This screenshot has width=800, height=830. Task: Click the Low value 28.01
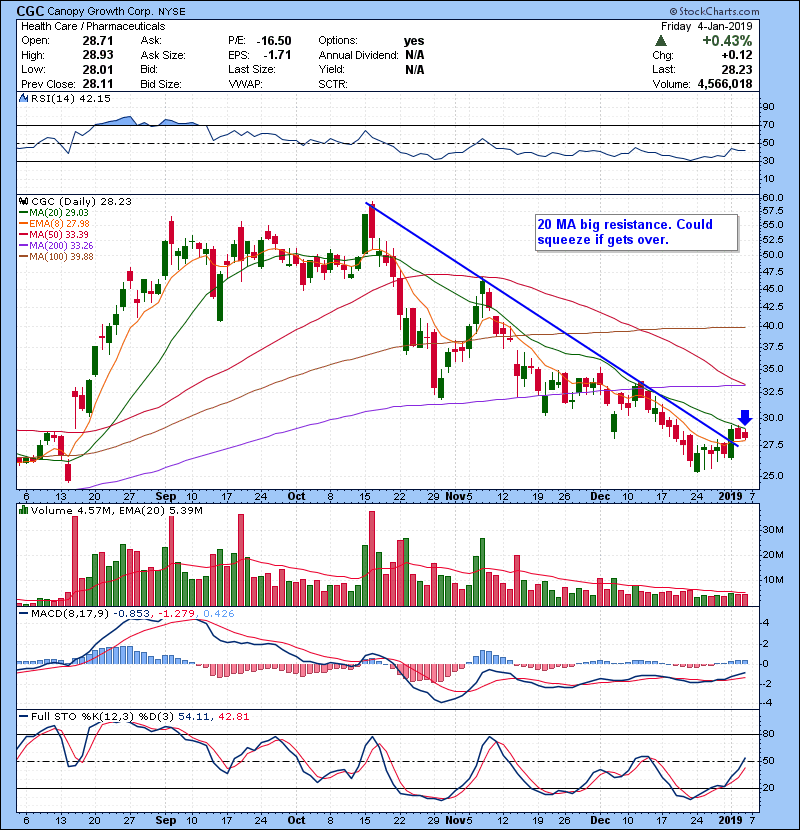tap(97, 69)
